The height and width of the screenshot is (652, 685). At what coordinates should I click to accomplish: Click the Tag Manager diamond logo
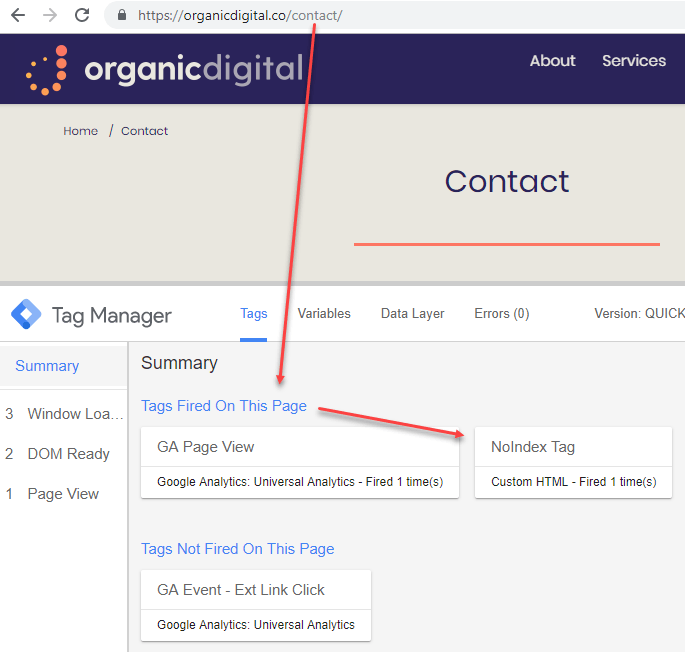(26, 314)
